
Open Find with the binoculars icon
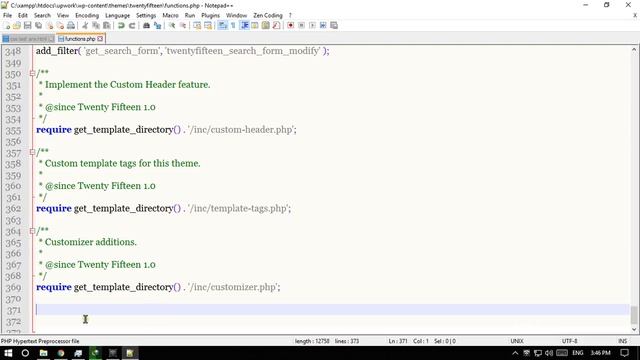click(x=146, y=25)
